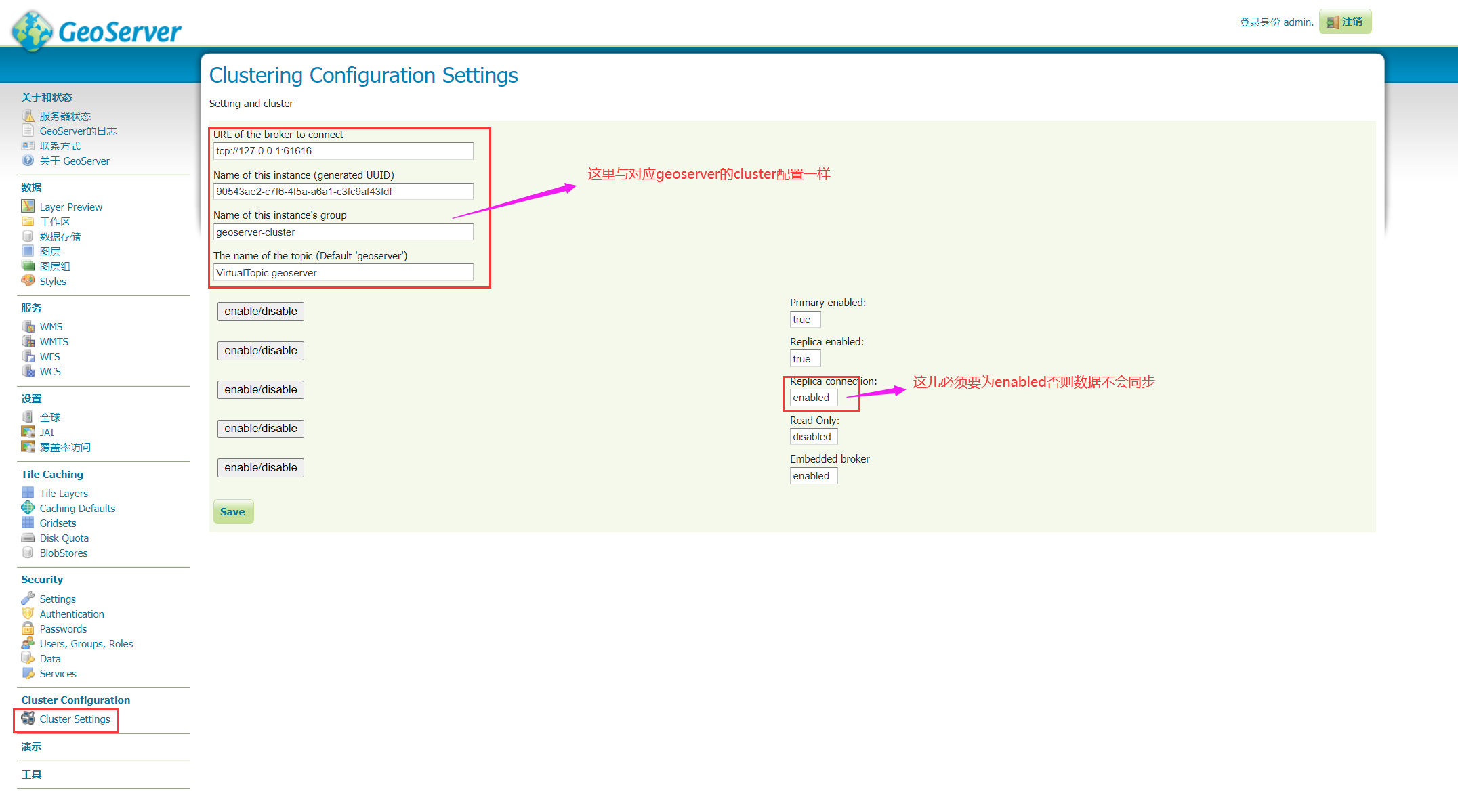Viewport: 1458px width, 812px height.
Task: Click the Security Services icon
Action: [x=28, y=673]
